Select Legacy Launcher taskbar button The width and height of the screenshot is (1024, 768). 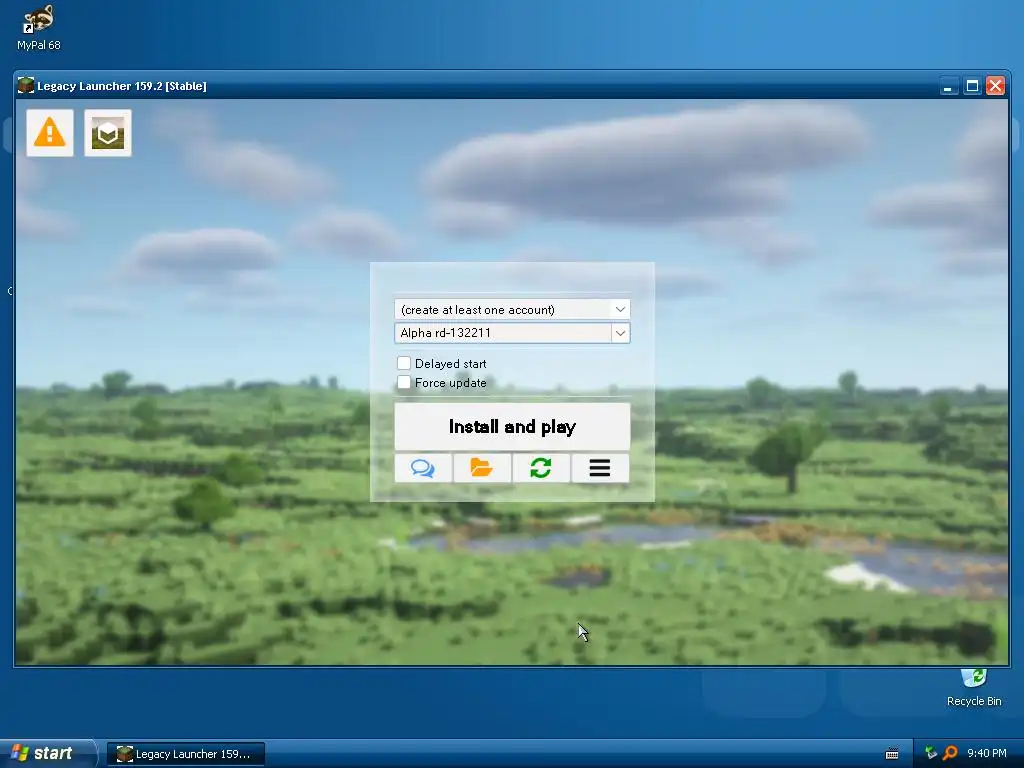click(186, 754)
